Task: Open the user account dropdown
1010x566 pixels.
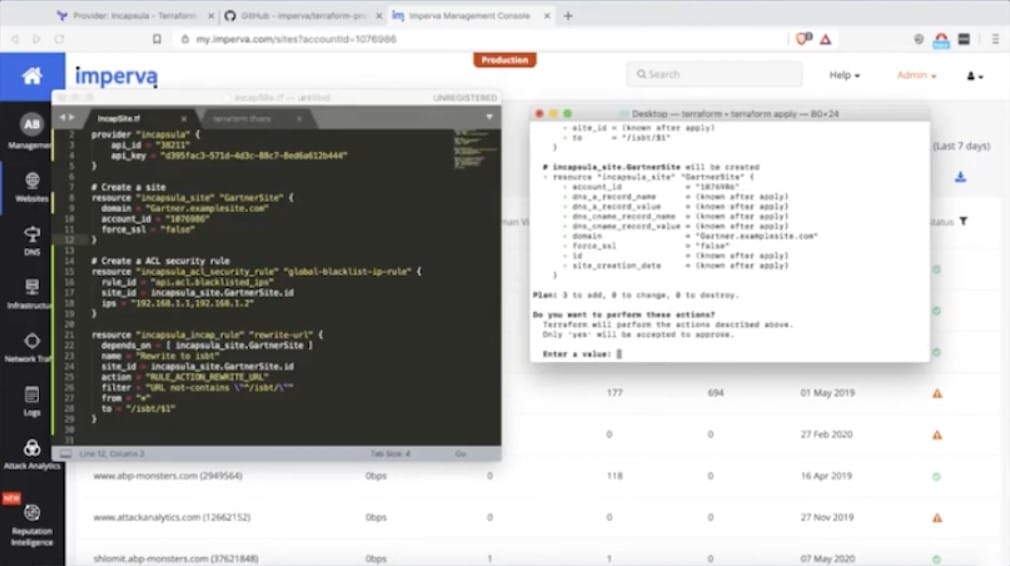Action: pos(975,76)
